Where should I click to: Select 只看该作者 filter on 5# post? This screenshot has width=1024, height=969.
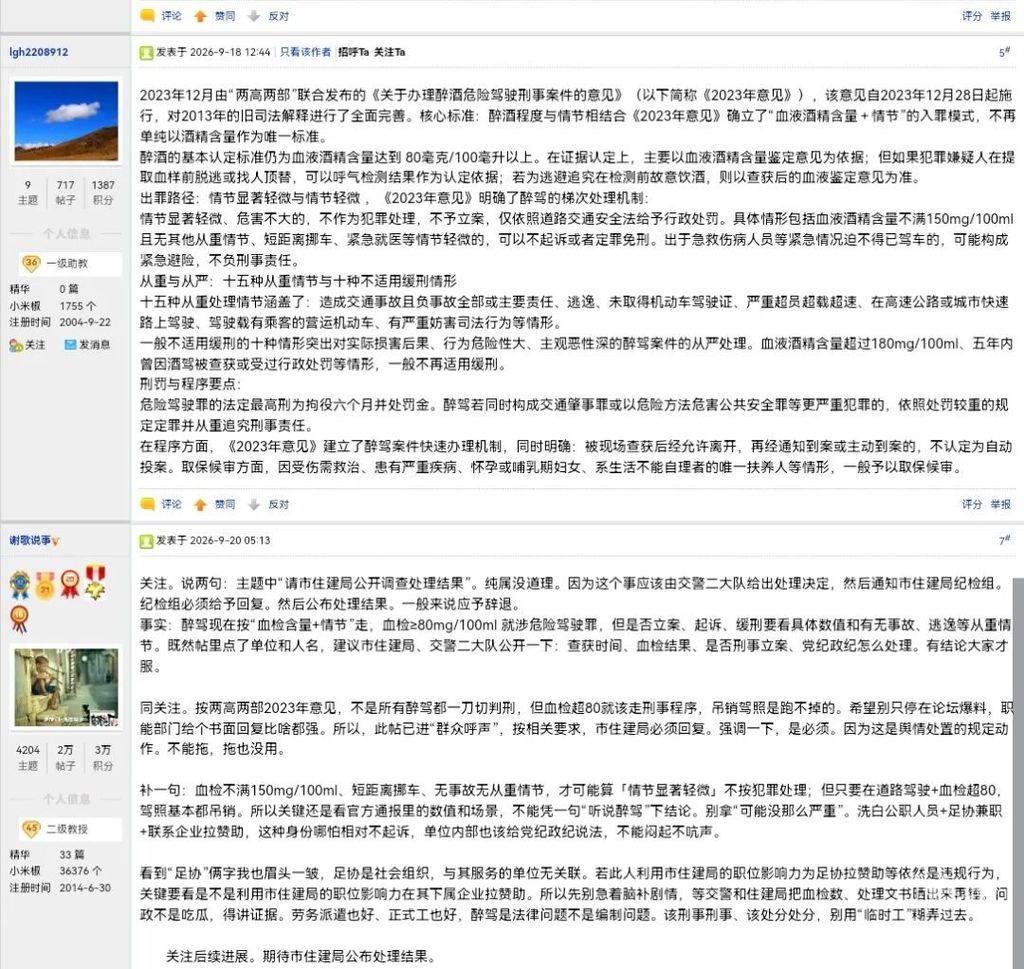[x=306, y=52]
